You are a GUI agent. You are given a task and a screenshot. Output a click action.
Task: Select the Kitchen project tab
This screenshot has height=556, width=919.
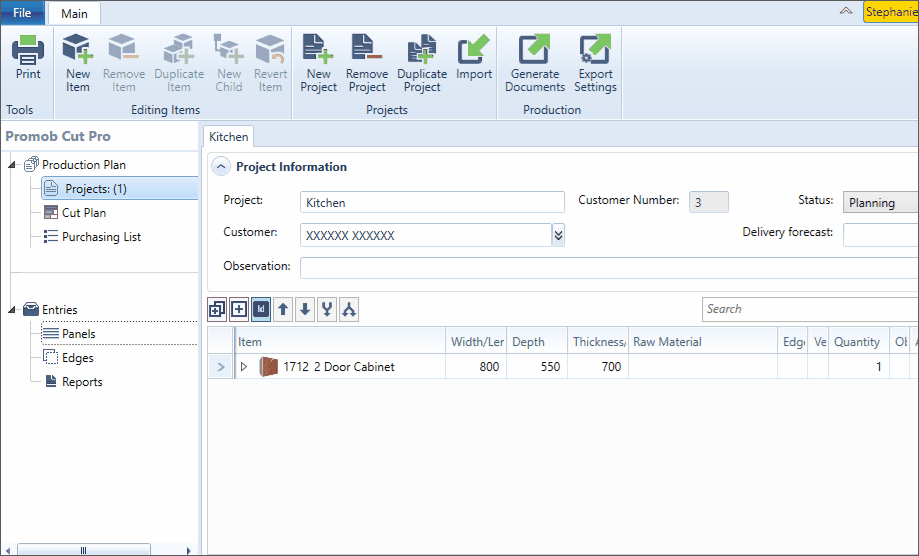point(229,137)
